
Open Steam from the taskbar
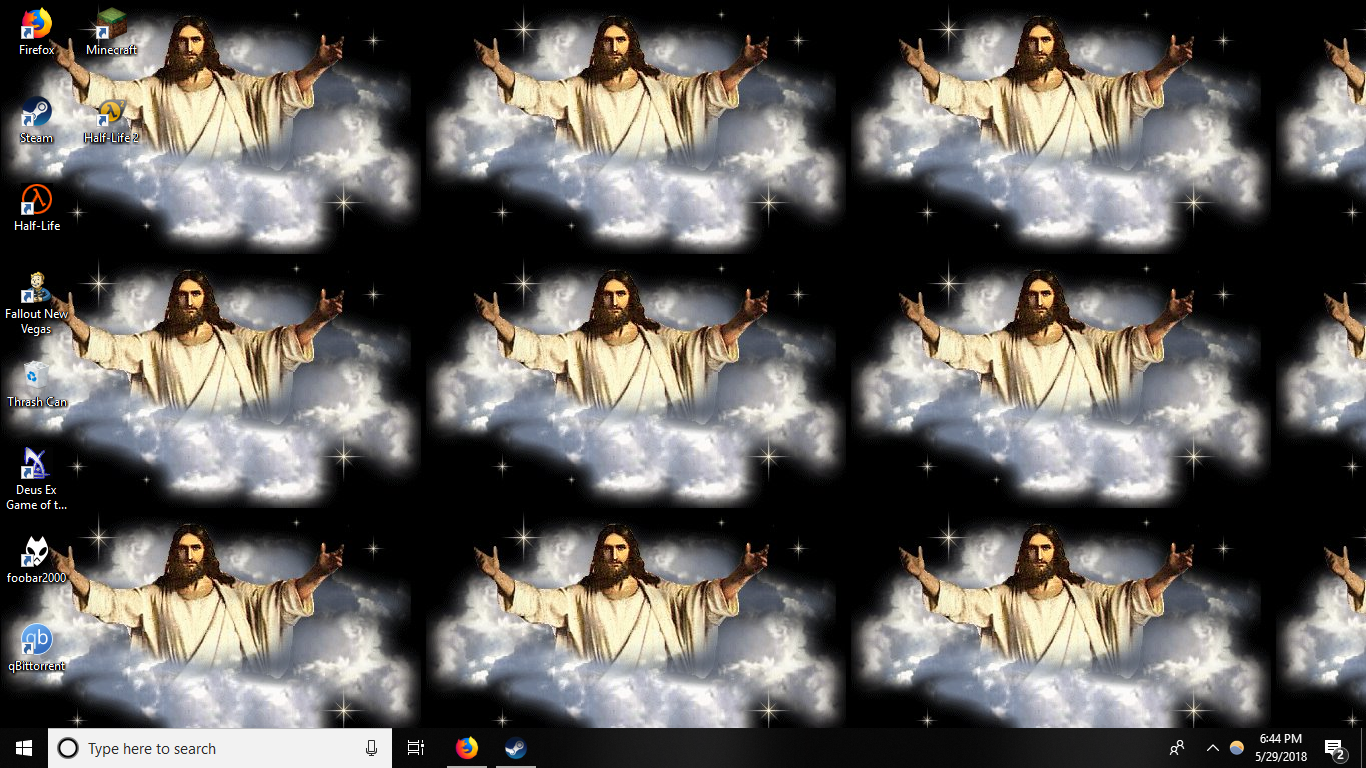coord(516,748)
